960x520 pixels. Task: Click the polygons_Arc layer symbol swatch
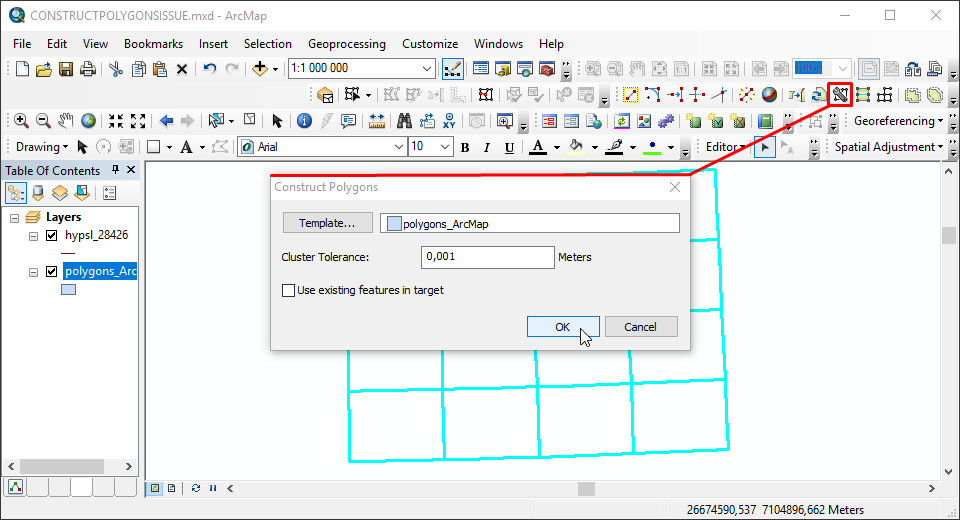[x=69, y=290]
